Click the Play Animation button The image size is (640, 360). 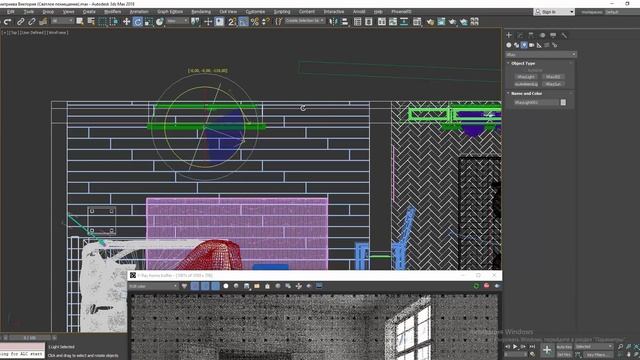pos(515,347)
